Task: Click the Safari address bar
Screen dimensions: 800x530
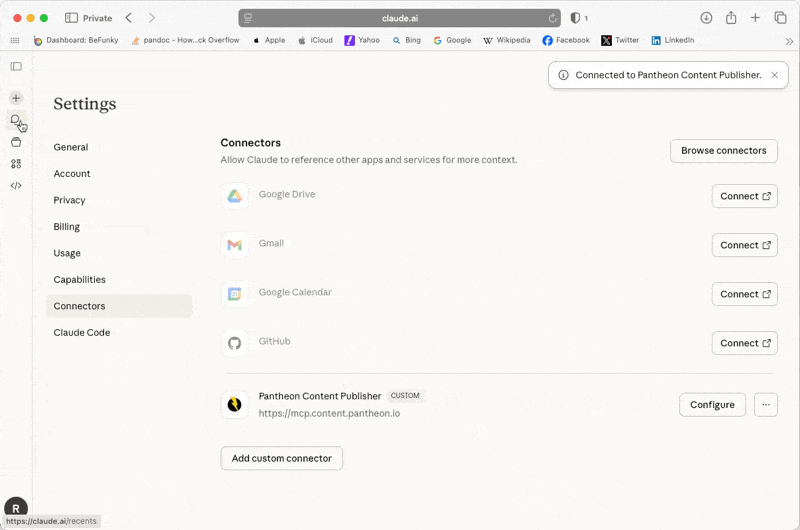Action: click(x=400, y=18)
